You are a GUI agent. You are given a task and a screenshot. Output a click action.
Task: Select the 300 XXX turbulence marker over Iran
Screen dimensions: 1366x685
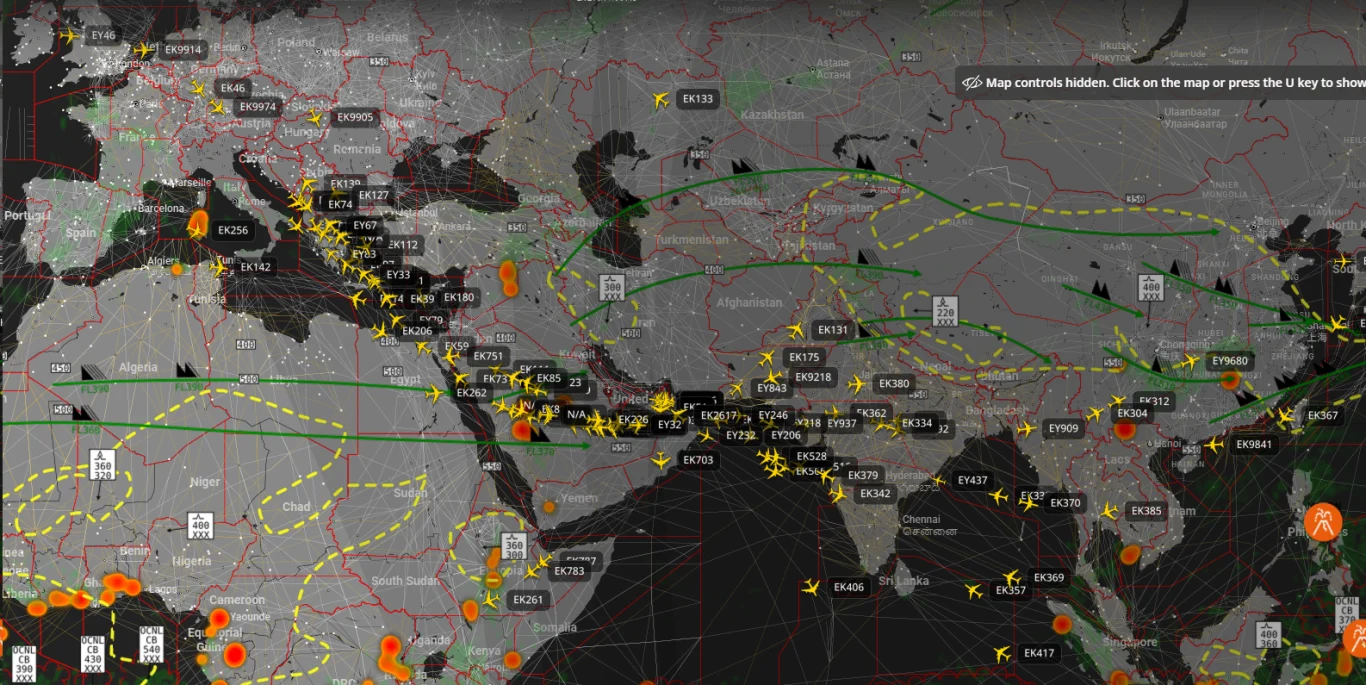(x=612, y=287)
